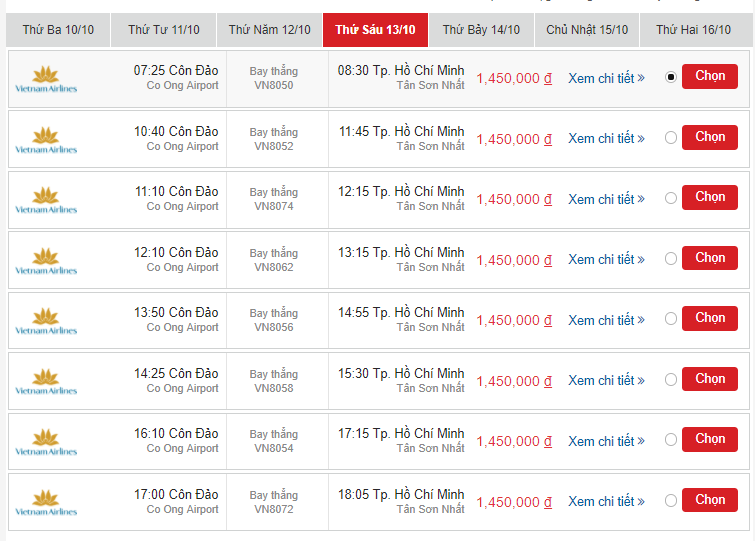Image resolution: width=755 pixels, height=541 pixels.
Task: Click the 1,450,000 đ price of flight VN8062
Action: (514, 260)
